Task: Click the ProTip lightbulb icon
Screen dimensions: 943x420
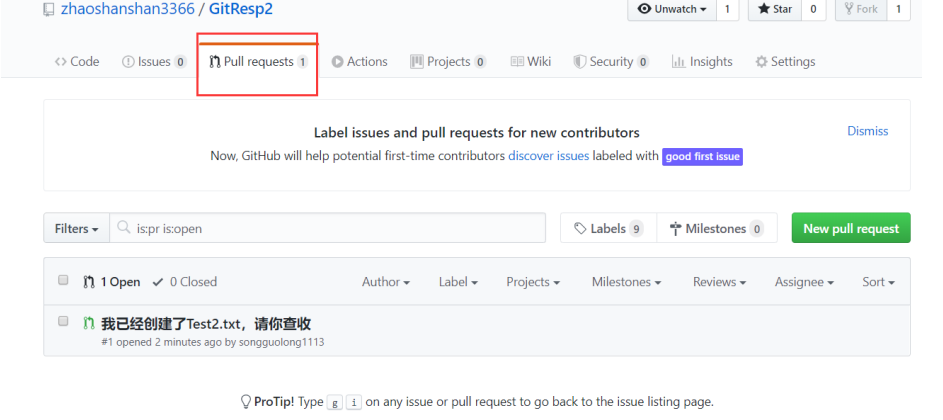Action: 245,401
